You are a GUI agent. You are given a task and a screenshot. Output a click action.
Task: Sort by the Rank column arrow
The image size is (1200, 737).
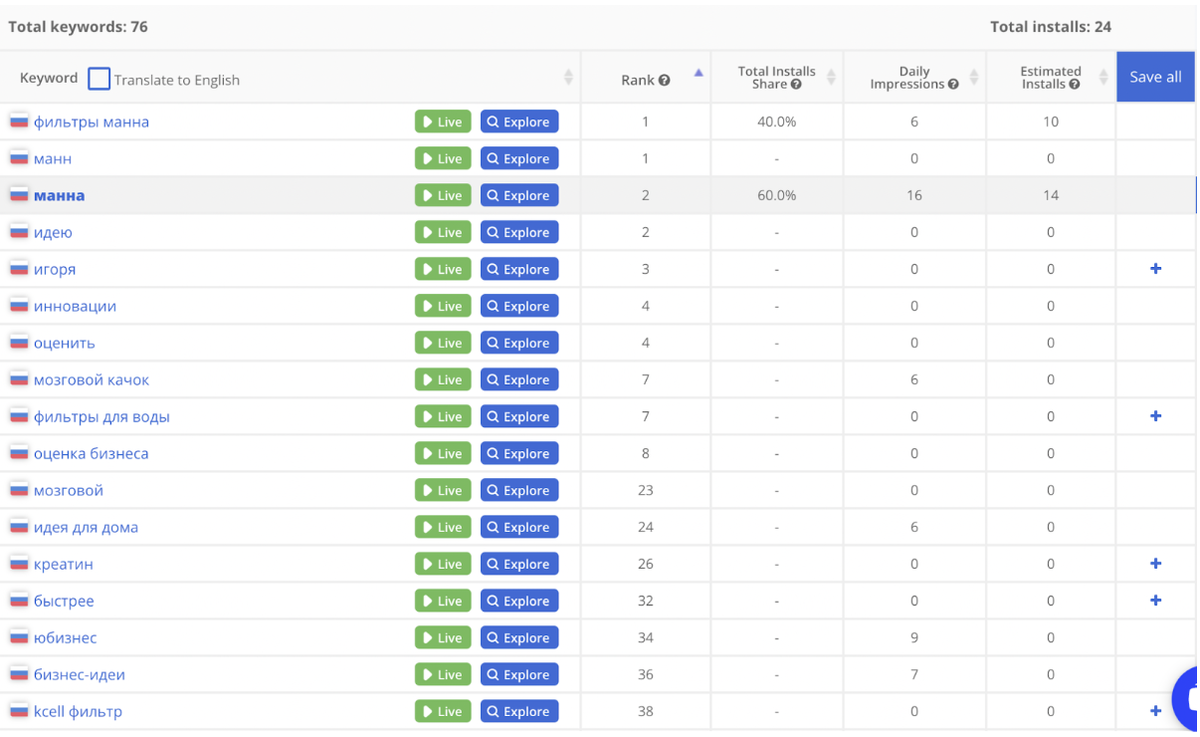698,73
